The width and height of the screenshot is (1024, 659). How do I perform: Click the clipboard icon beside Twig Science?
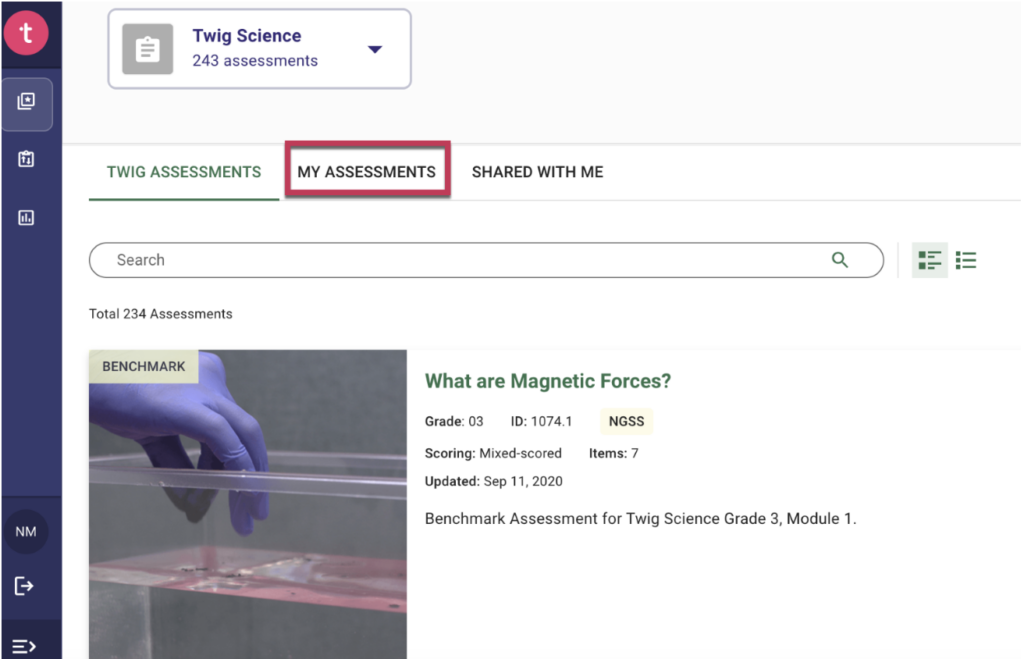click(x=148, y=49)
